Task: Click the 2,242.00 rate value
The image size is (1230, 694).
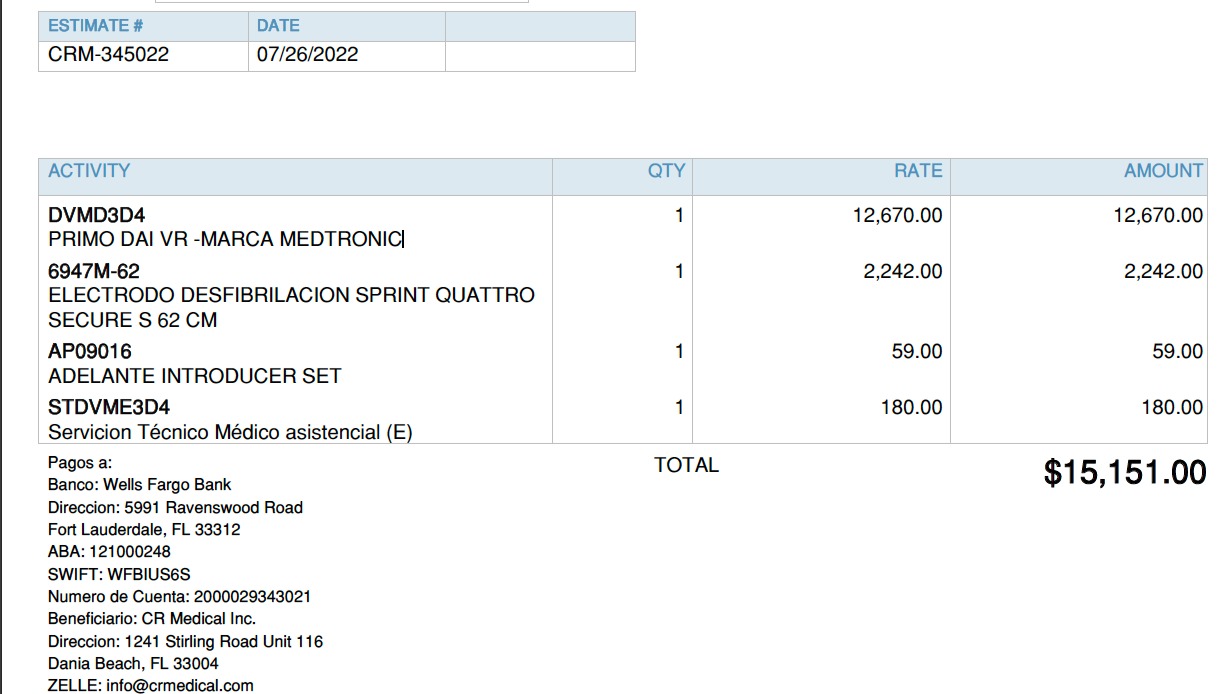Action: point(902,271)
